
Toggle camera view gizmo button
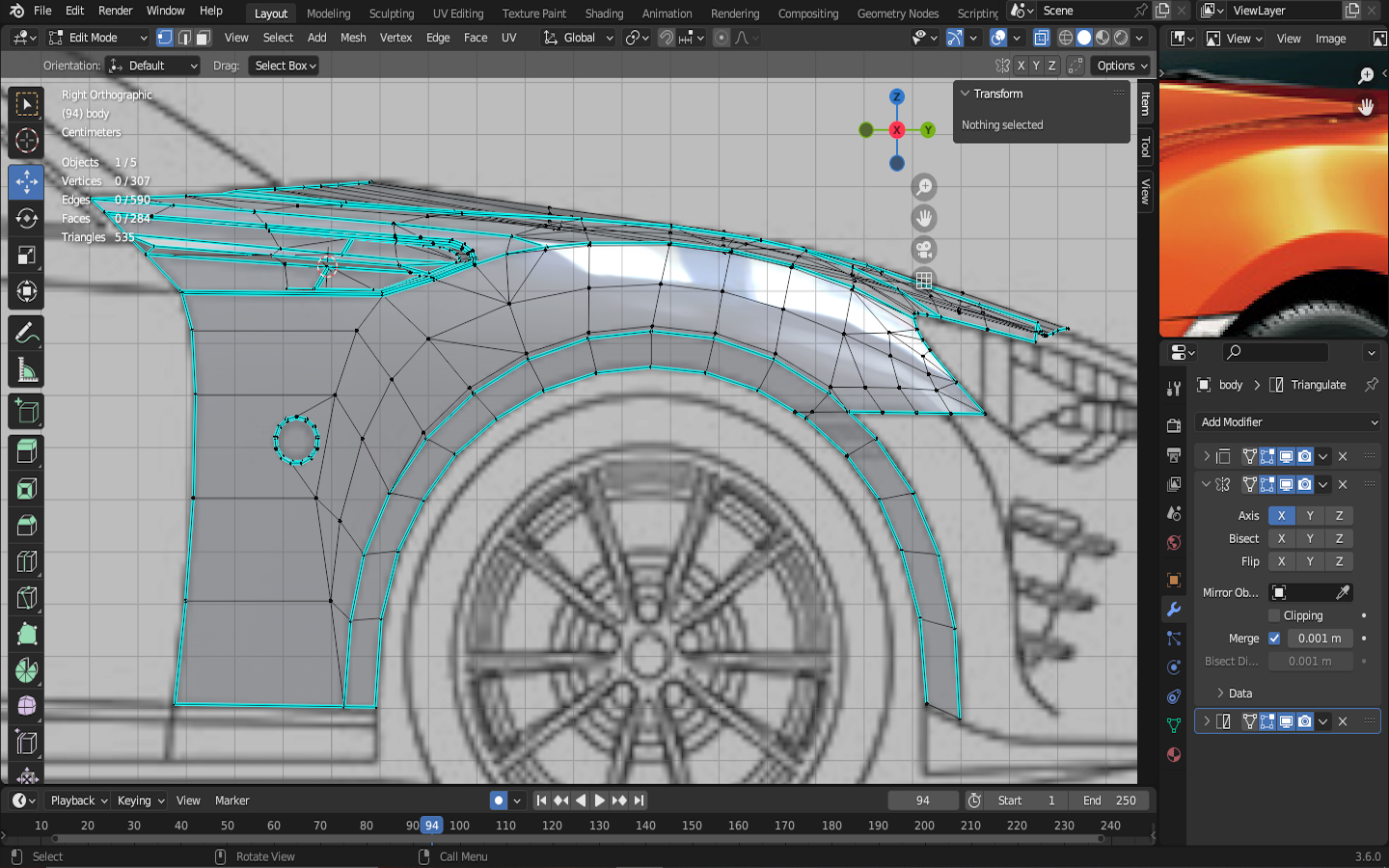point(924,250)
